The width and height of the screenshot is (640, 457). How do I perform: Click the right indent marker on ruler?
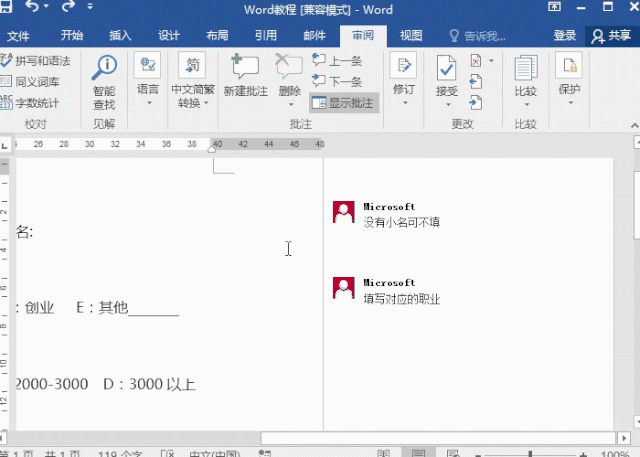pyautogui.click(x=211, y=149)
